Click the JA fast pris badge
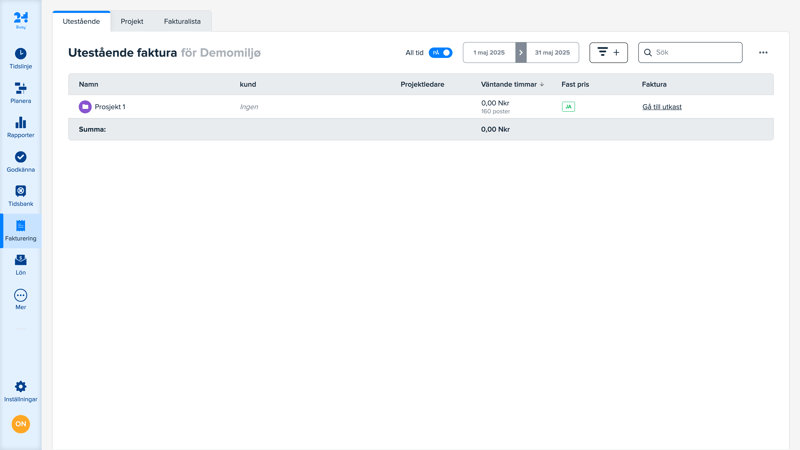 (x=568, y=107)
